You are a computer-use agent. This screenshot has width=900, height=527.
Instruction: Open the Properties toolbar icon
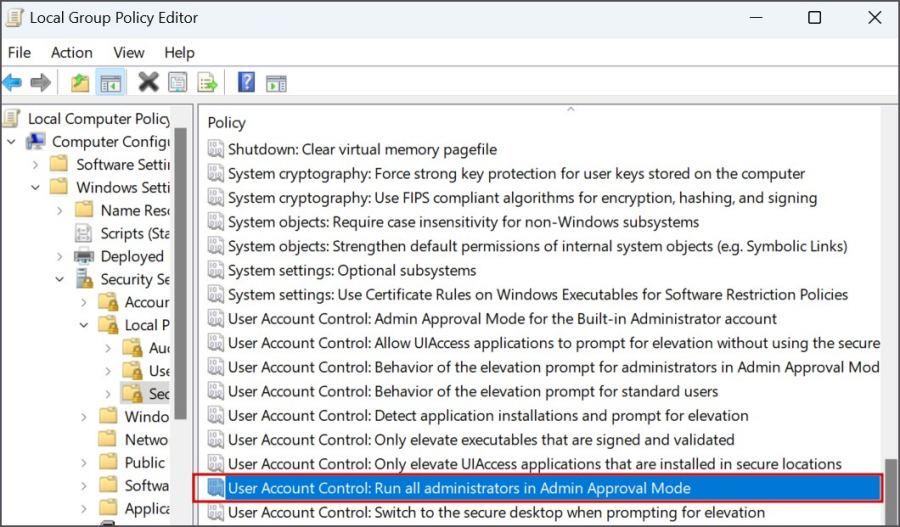178,83
